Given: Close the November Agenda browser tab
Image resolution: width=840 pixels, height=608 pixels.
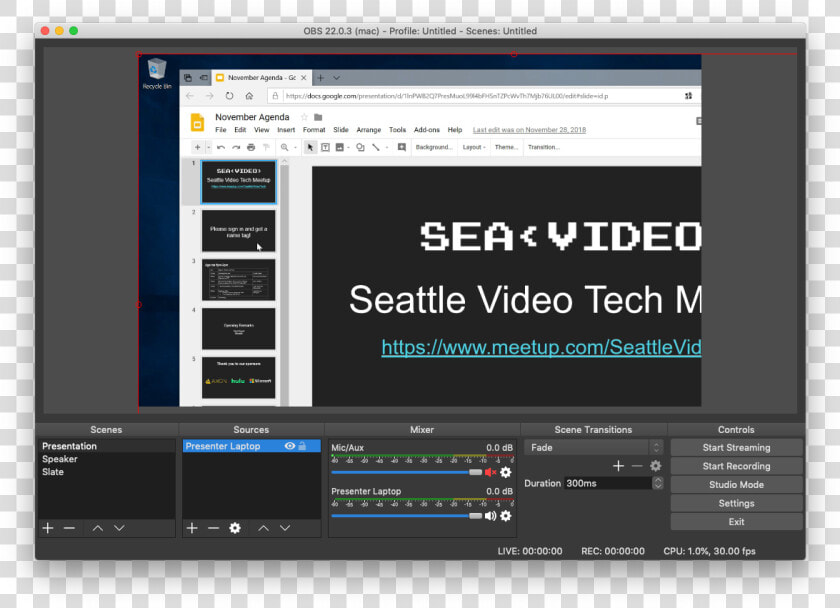Looking at the screenshot, I should click(304, 78).
